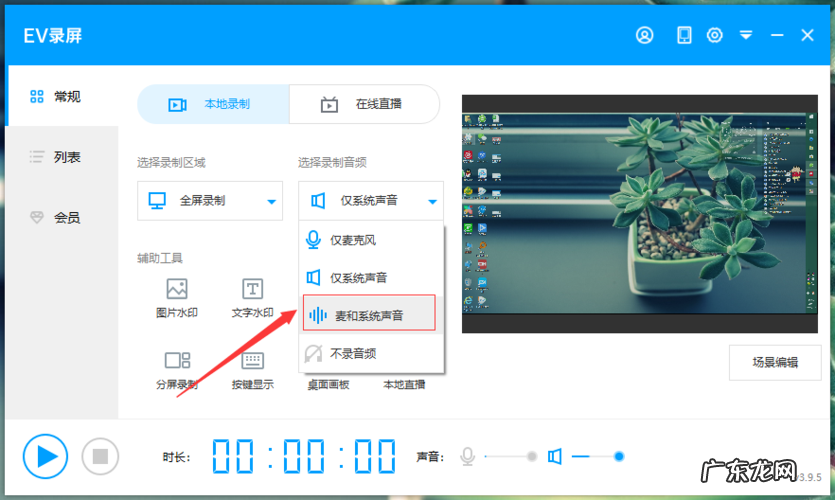The width and height of the screenshot is (835, 500).
Task: Click the 图片水印 image watermark tool
Action: pos(177,298)
